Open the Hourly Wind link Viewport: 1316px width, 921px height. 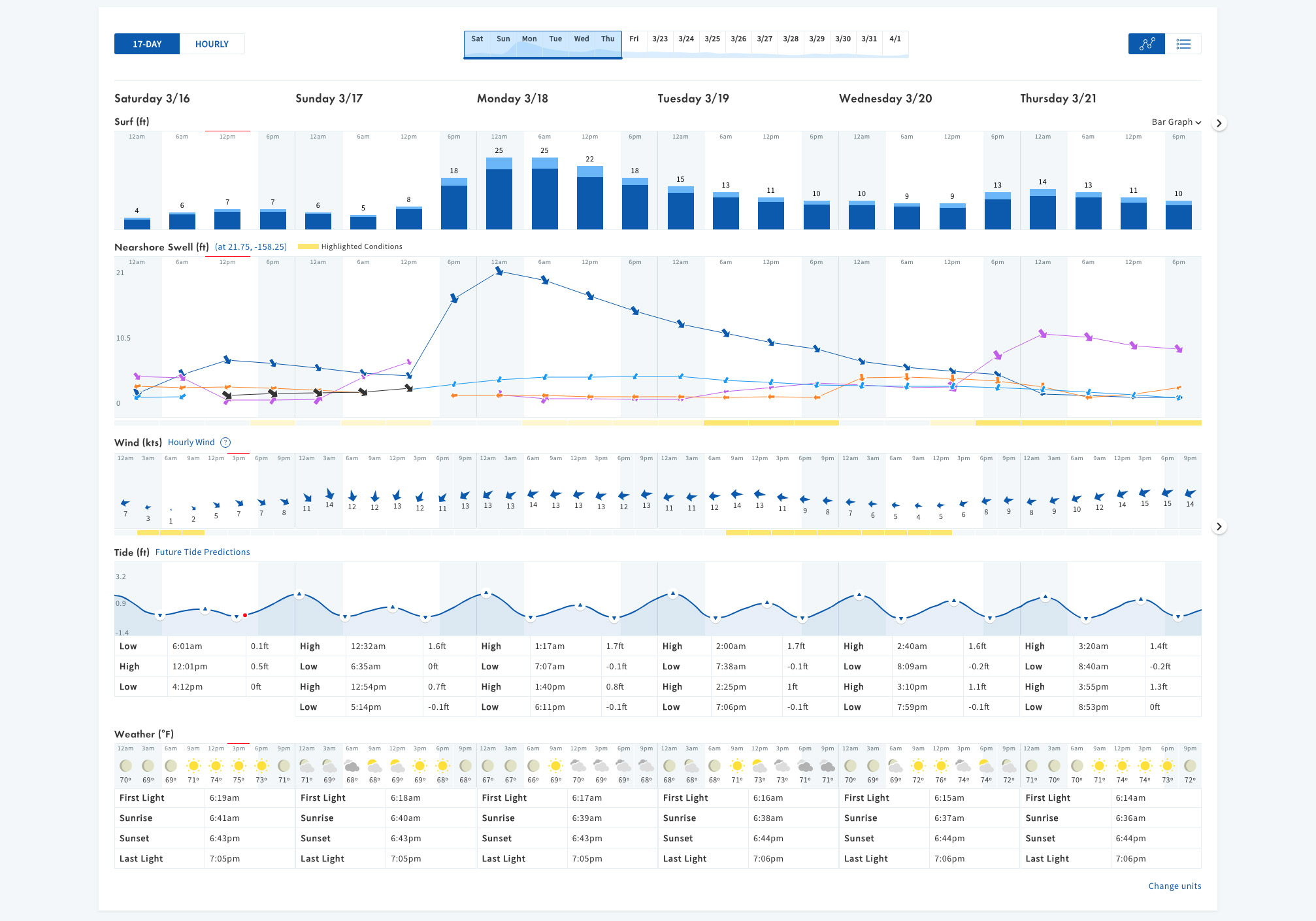[x=191, y=443]
